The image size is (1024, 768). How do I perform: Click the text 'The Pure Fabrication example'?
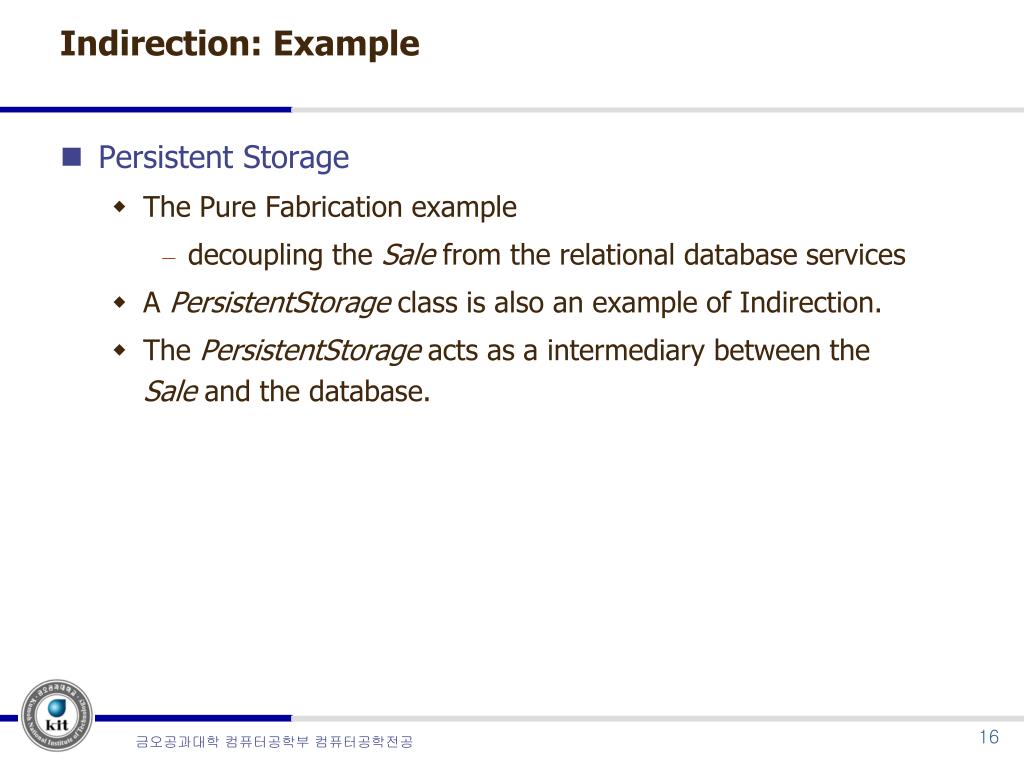pyautogui.click(x=330, y=208)
